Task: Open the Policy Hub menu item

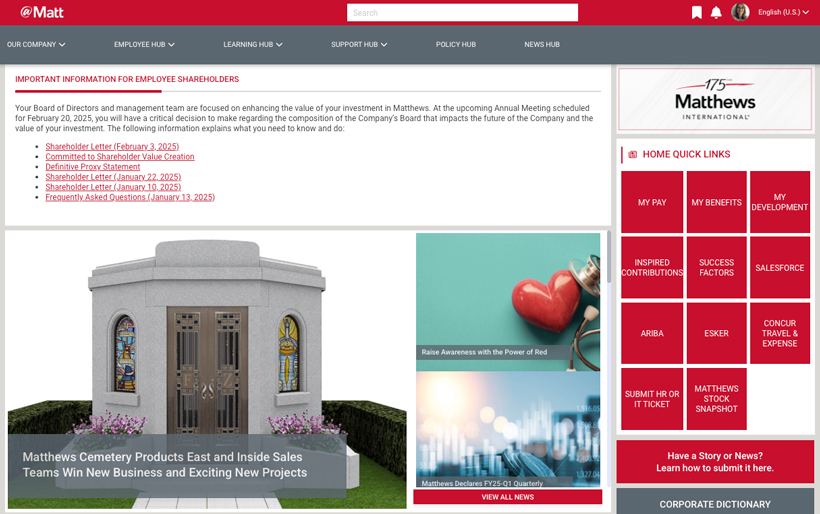Action: (x=455, y=44)
